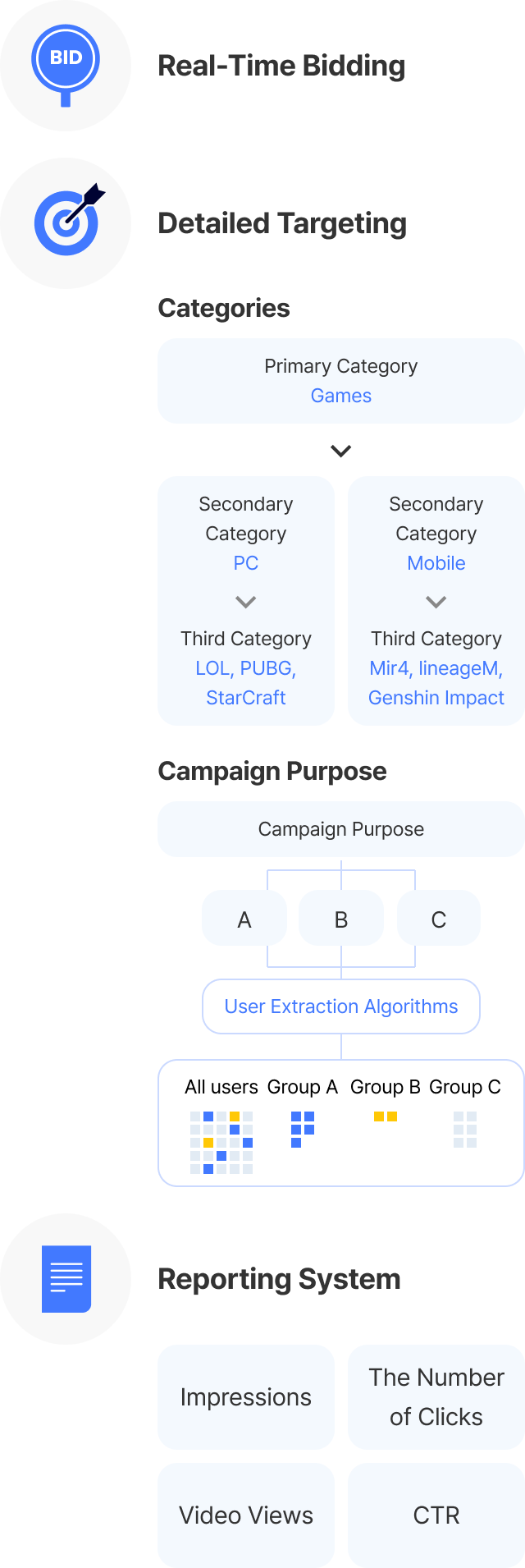This screenshot has width=525, height=1568.
Task: Click the All users dot grid
Action: pos(221,1143)
